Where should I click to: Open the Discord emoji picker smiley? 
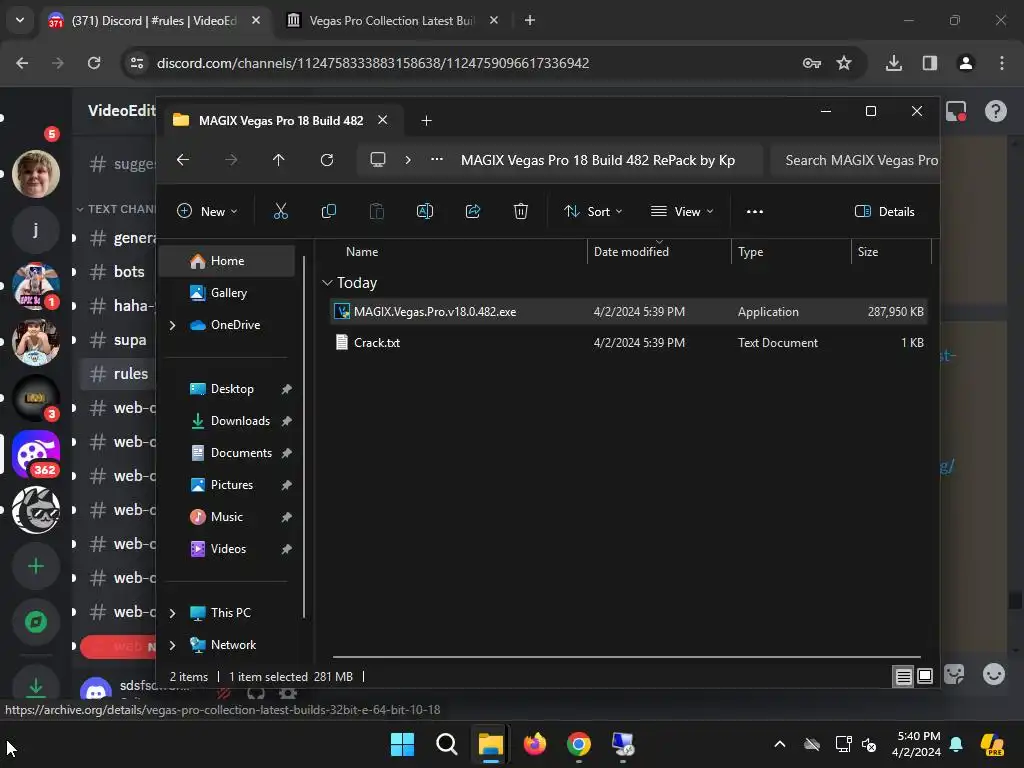(993, 674)
